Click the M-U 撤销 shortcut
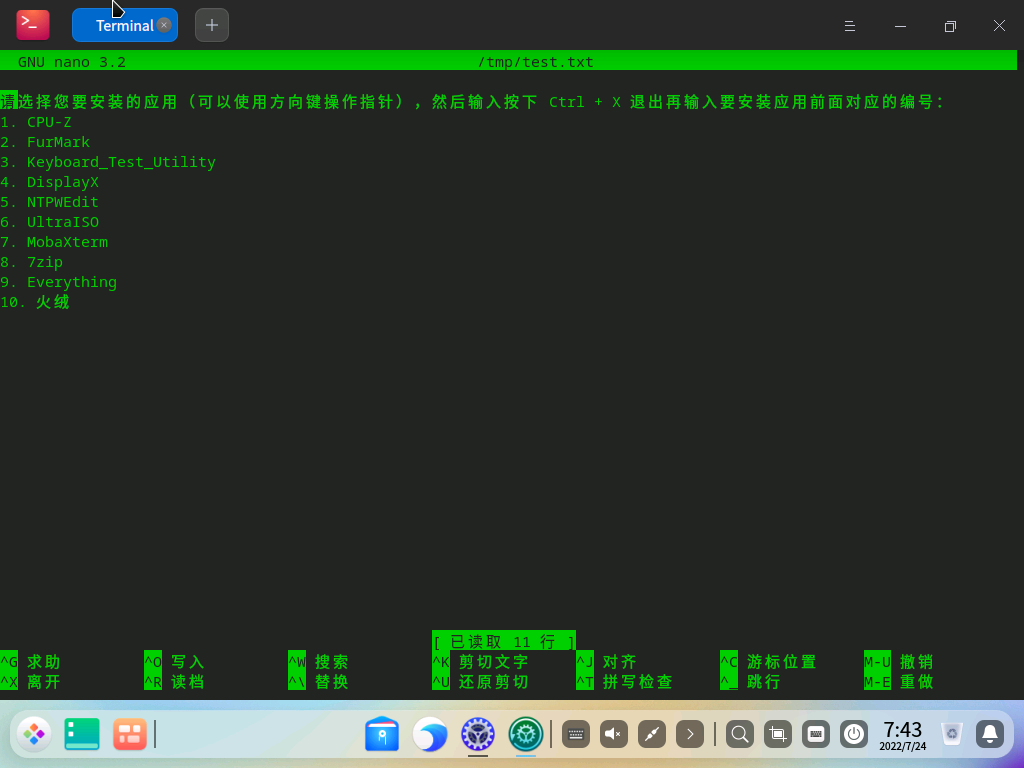The image size is (1024, 768). [x=899, y=662]
